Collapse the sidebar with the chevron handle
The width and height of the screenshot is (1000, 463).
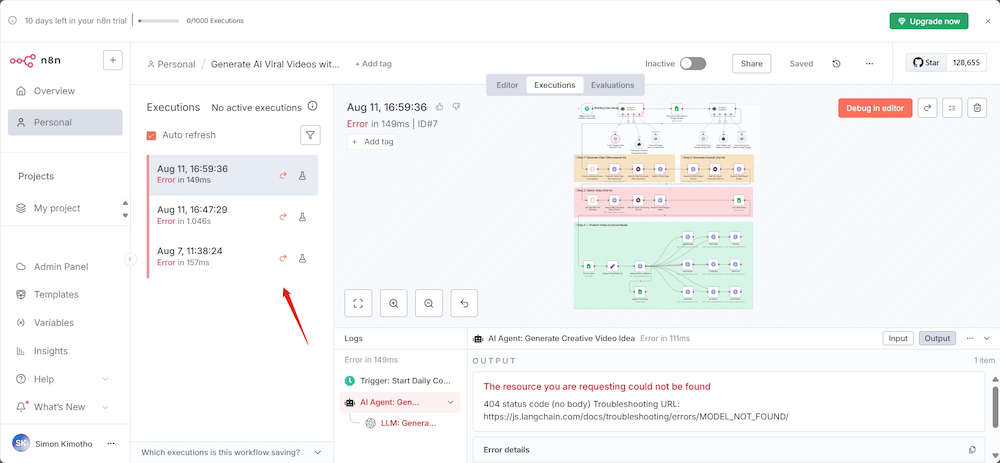point(130,259)
